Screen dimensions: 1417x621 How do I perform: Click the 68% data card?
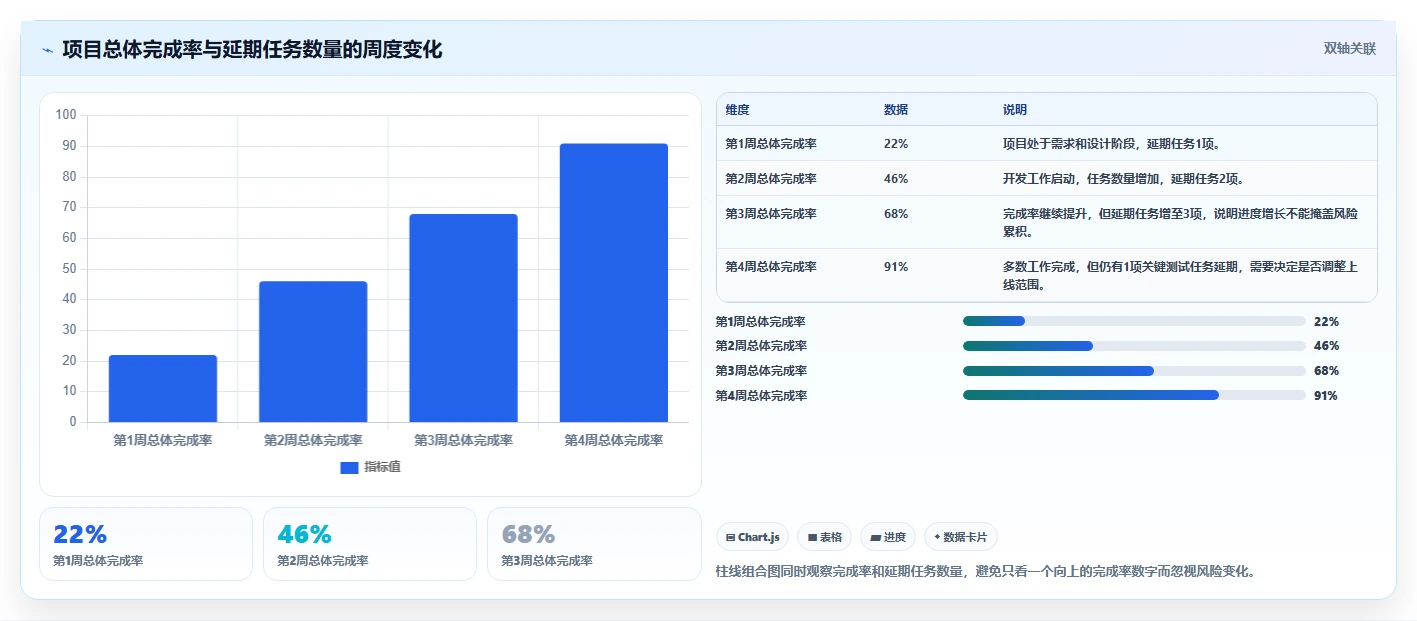click(x=594, y=544)
